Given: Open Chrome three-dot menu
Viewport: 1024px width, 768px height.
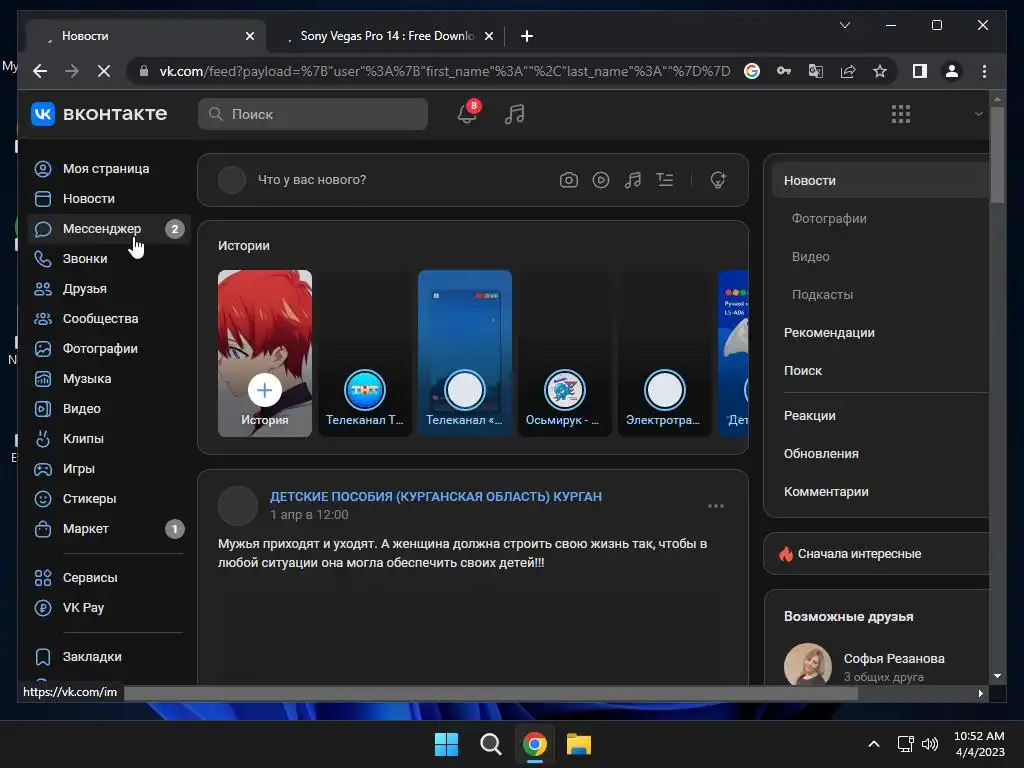Looking at the screenshot, I should tap(984, 71).
